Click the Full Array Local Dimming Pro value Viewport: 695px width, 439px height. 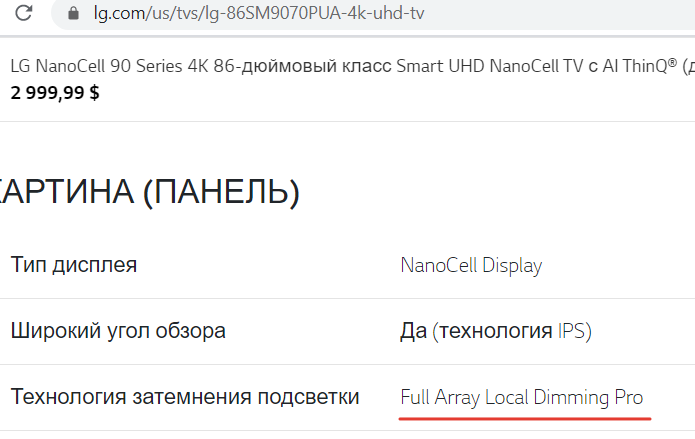coord(521,397)
